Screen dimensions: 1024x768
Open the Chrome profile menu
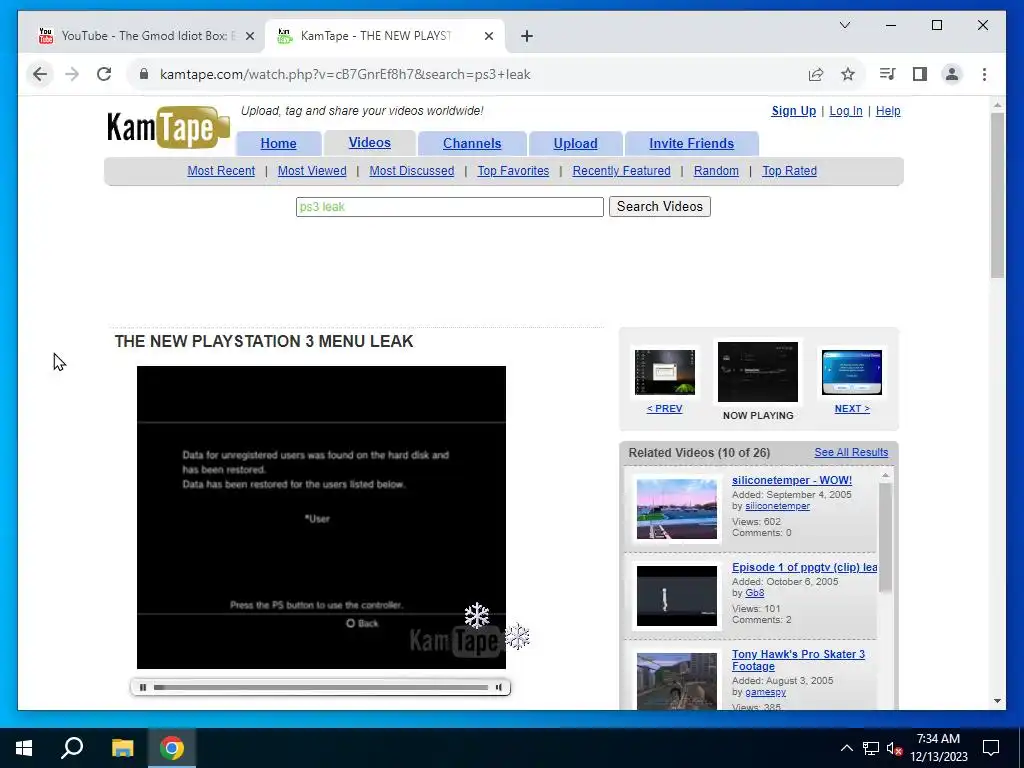tap(952, 74)
